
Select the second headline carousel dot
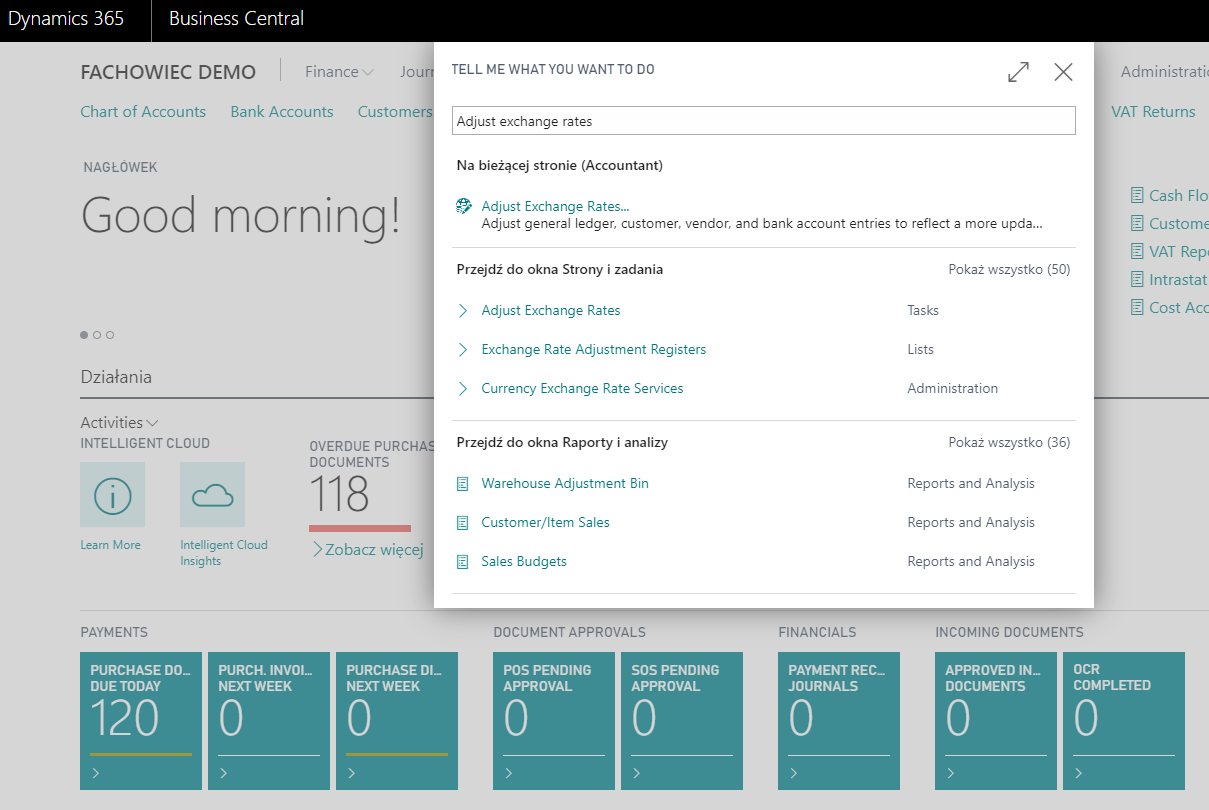pos(97,335)
